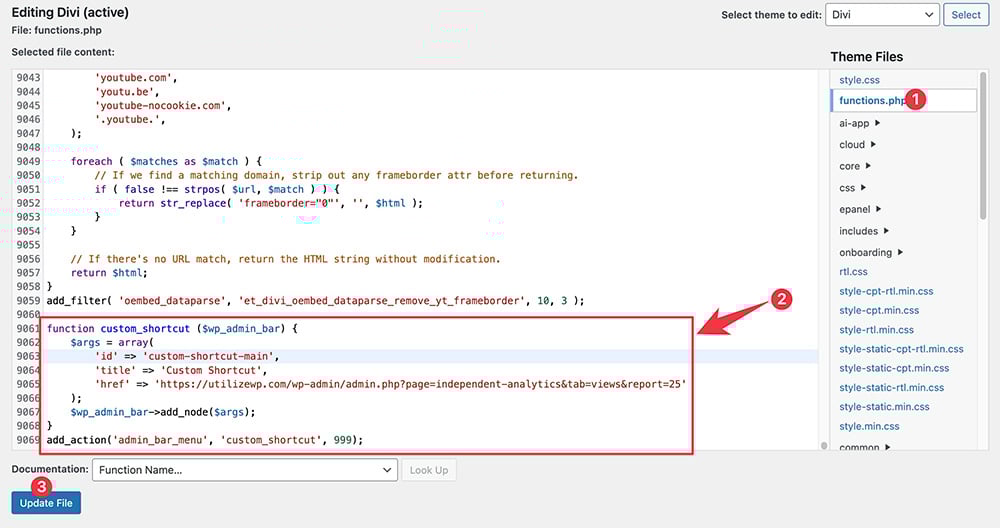
Task: Open the includes folder label
Action: click(858, 231)
